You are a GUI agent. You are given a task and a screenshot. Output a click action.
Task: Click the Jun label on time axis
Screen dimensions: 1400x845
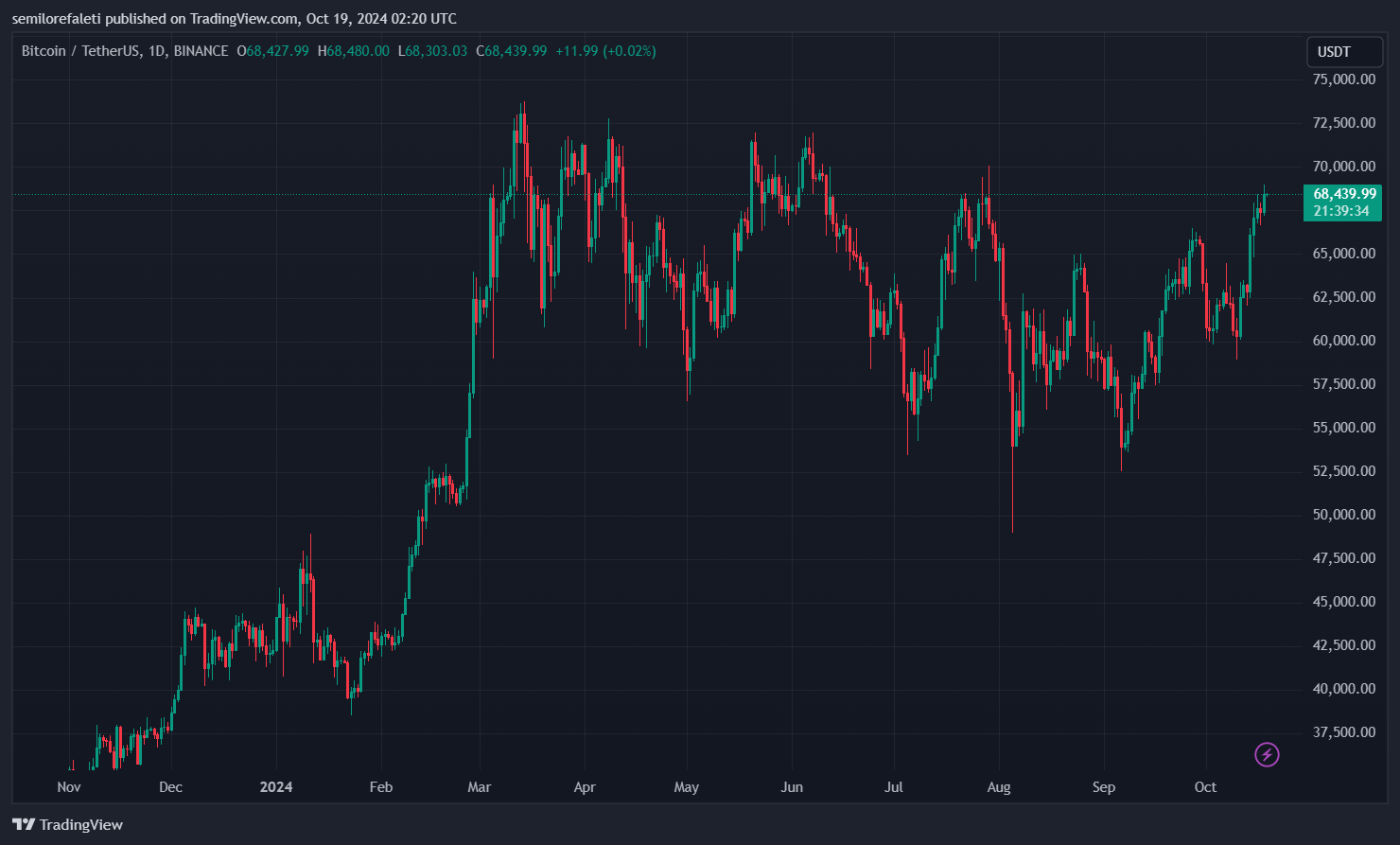coord(792,787)
